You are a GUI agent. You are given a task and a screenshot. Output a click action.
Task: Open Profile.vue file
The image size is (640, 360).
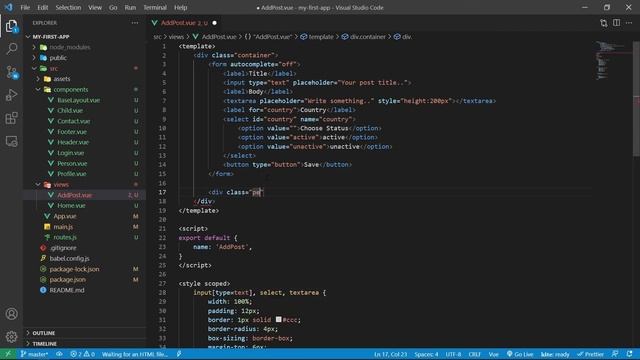(x=71, y=174)
